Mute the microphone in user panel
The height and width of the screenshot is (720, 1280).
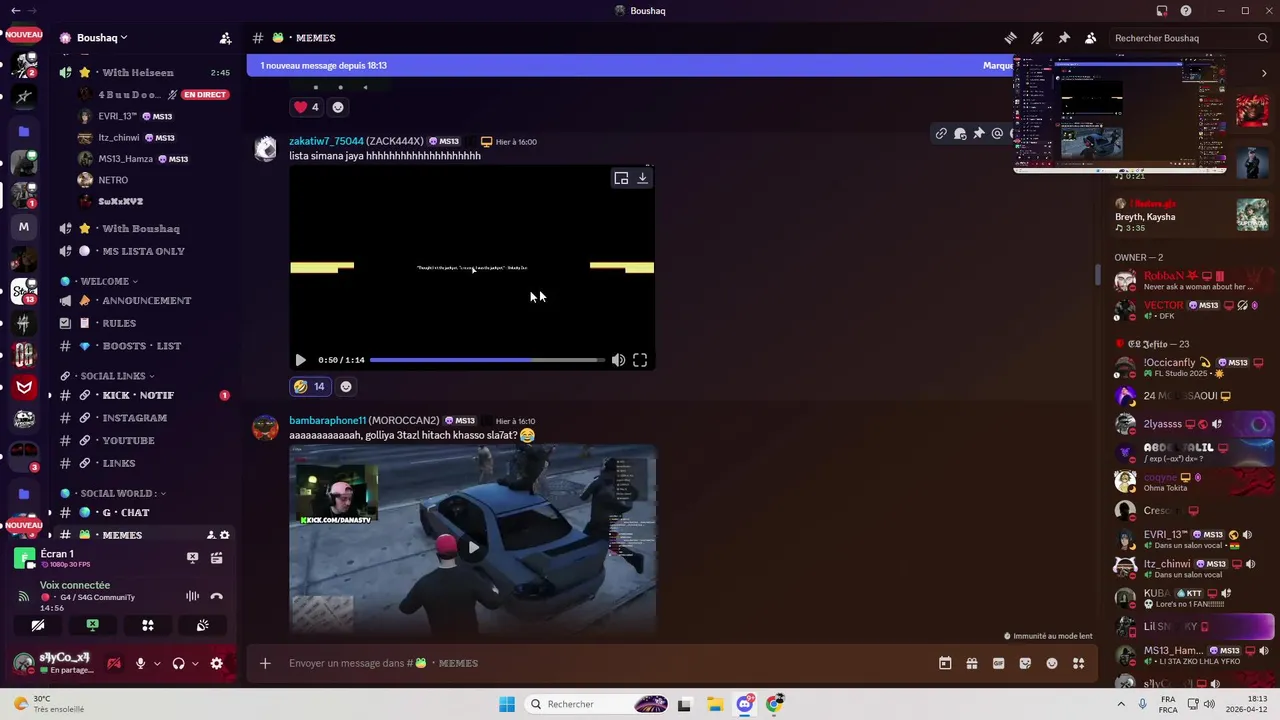point(140,663)
